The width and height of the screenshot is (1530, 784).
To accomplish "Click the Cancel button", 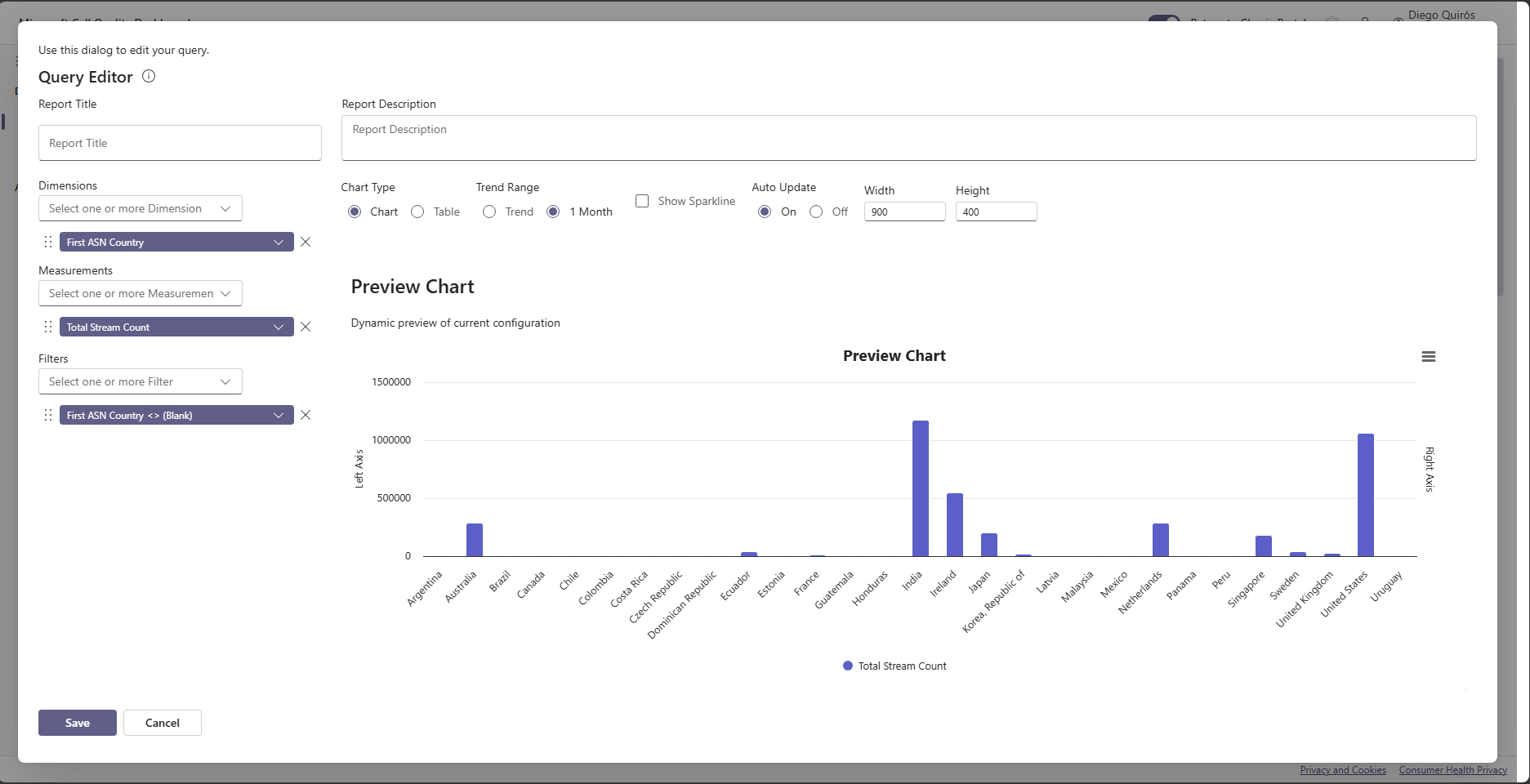I will [163, 723].
